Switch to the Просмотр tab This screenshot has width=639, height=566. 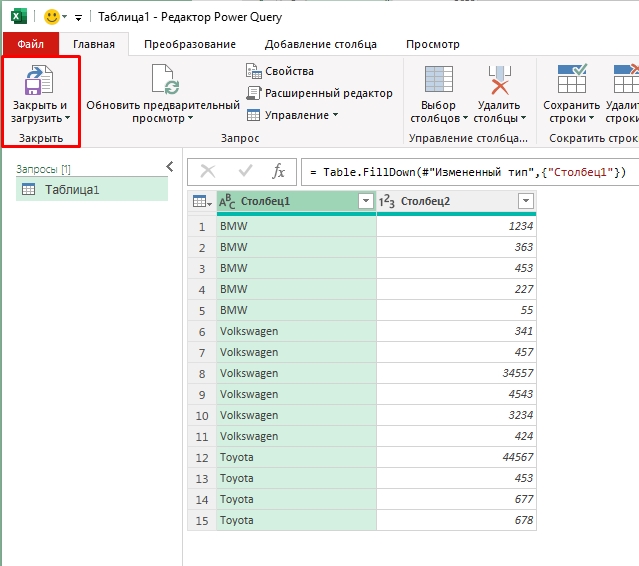click(x=433, y=44)
